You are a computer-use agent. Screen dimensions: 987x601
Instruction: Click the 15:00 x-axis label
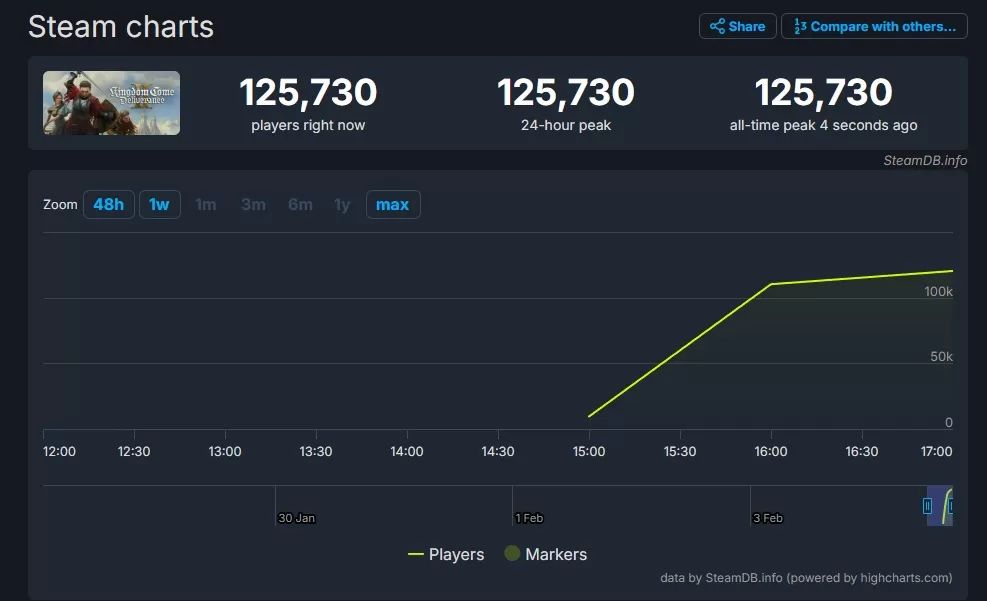(x=589, y=451)
